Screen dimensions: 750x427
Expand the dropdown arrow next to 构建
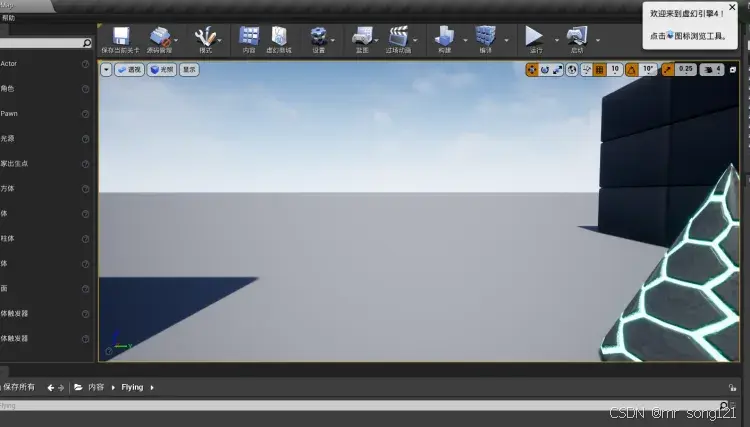465,40
